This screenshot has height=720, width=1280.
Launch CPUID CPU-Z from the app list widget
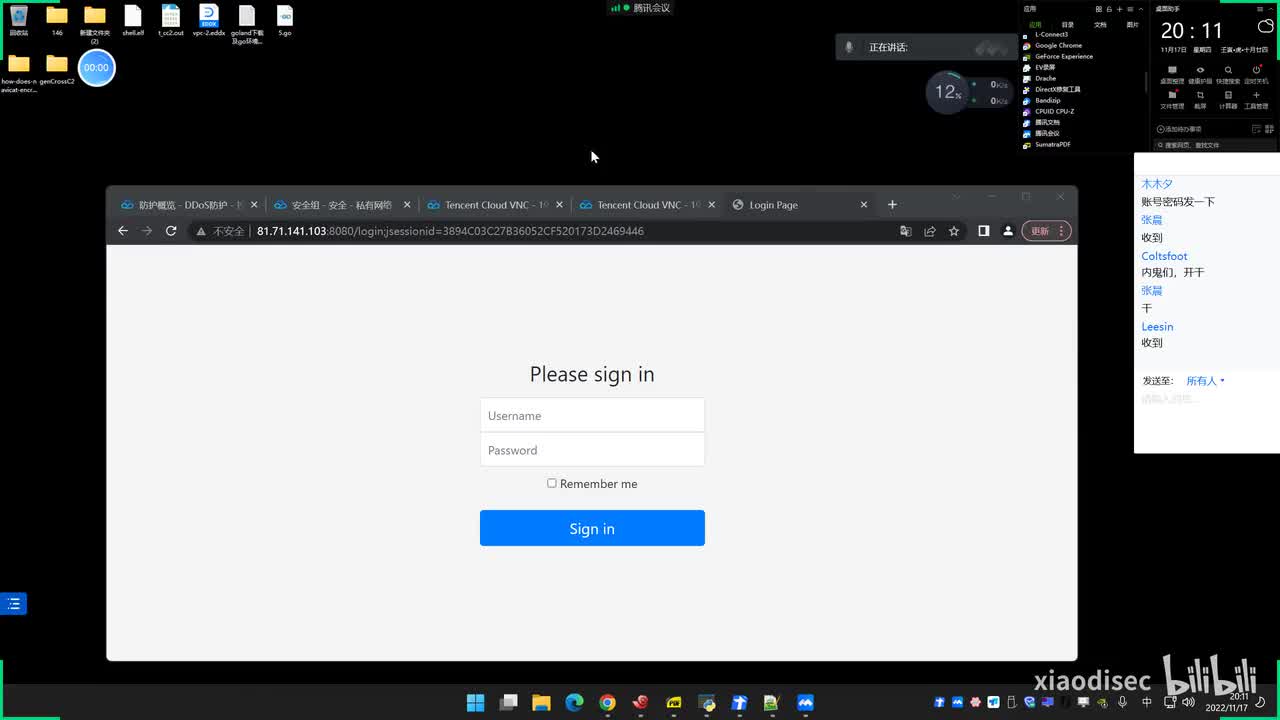1049,111
